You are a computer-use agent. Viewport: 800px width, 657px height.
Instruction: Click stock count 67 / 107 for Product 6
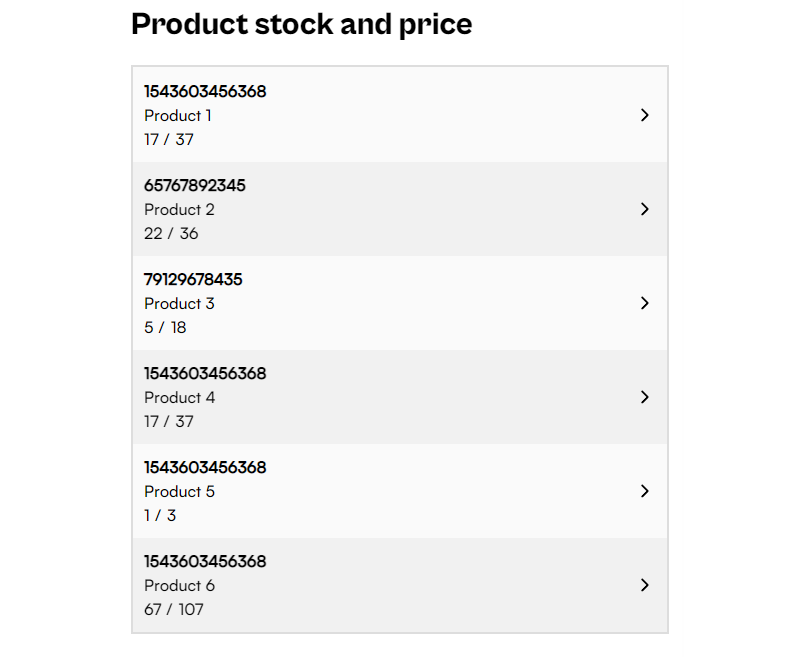click(176, 609)
